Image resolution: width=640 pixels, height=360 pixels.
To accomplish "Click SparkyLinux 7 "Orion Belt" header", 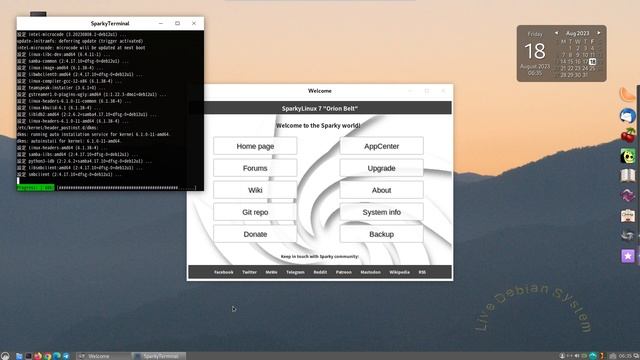I will 320,108.
